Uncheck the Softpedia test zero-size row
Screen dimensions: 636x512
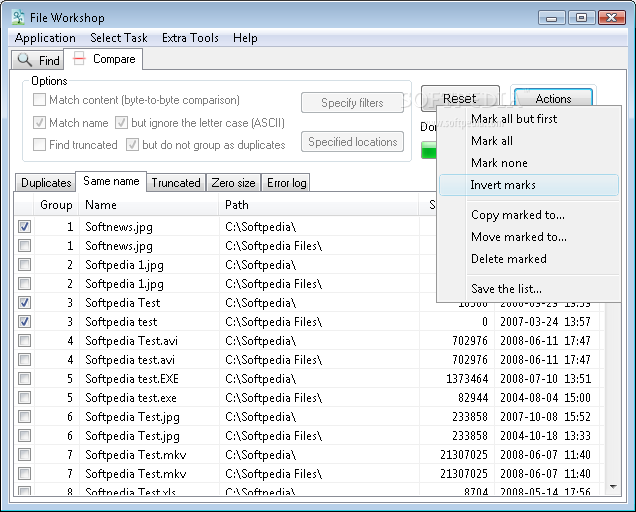[24, 321]
